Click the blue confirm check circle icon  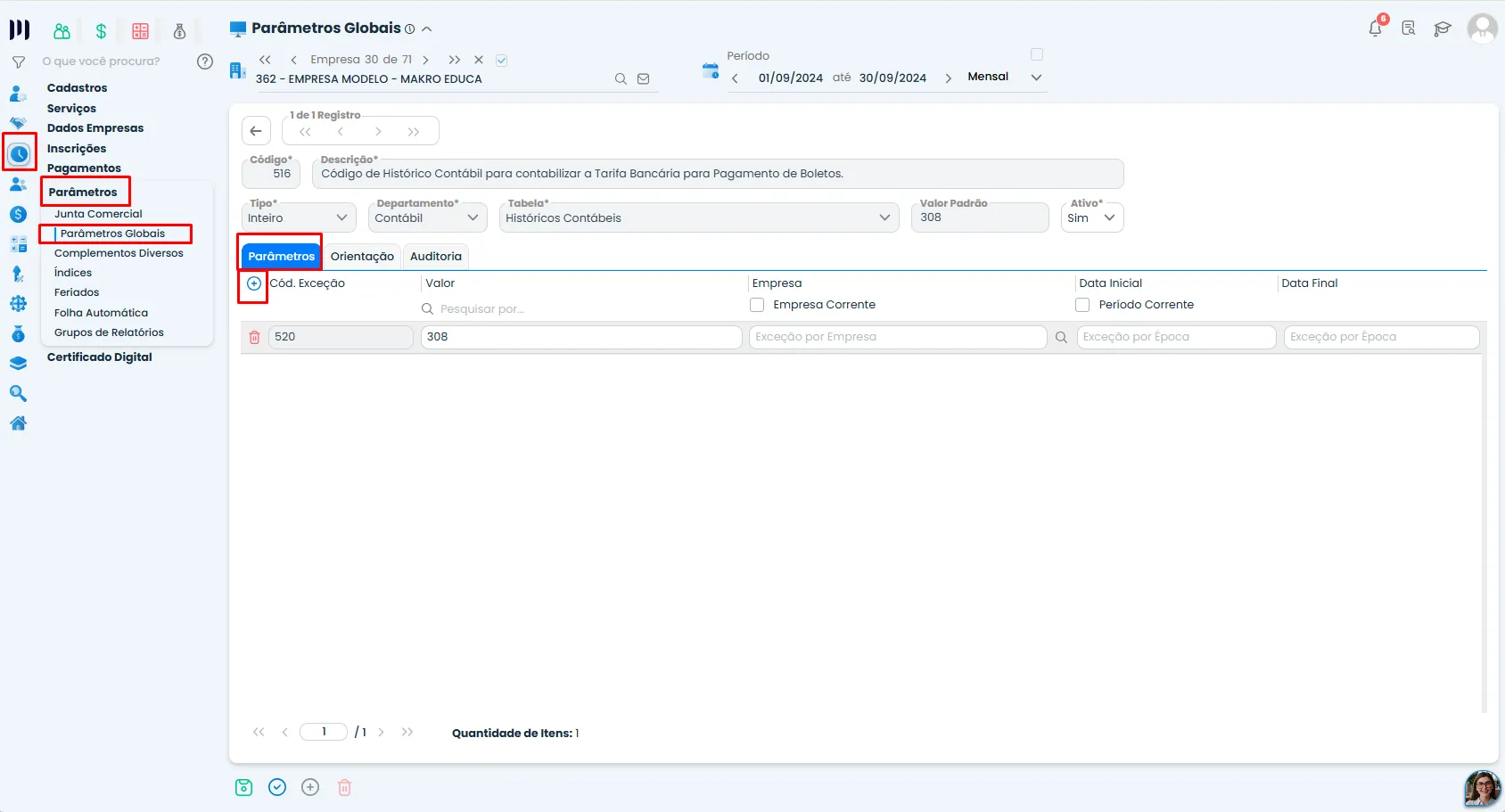point(277,787)
